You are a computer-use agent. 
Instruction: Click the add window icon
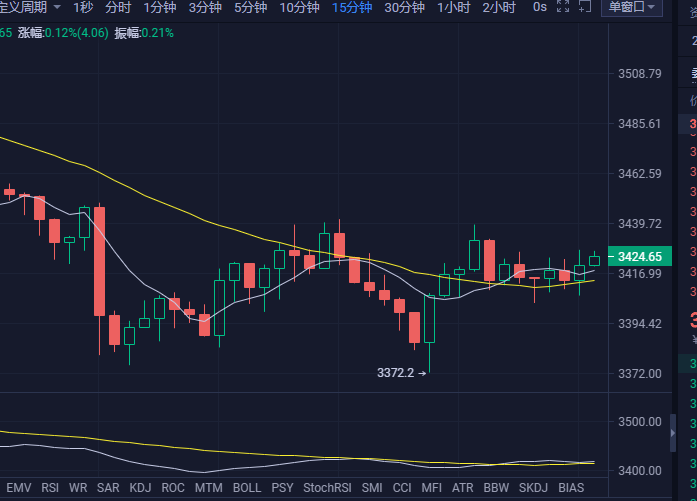tap(586, 8)
